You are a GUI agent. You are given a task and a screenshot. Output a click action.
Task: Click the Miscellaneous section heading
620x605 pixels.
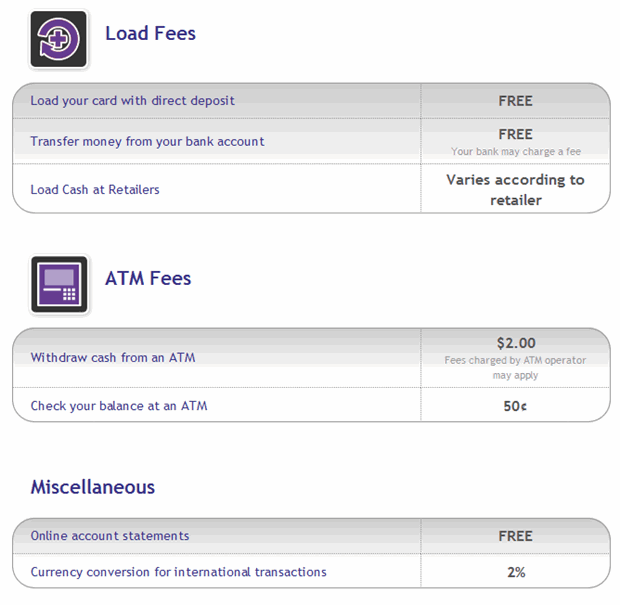[x=93, y=487]
